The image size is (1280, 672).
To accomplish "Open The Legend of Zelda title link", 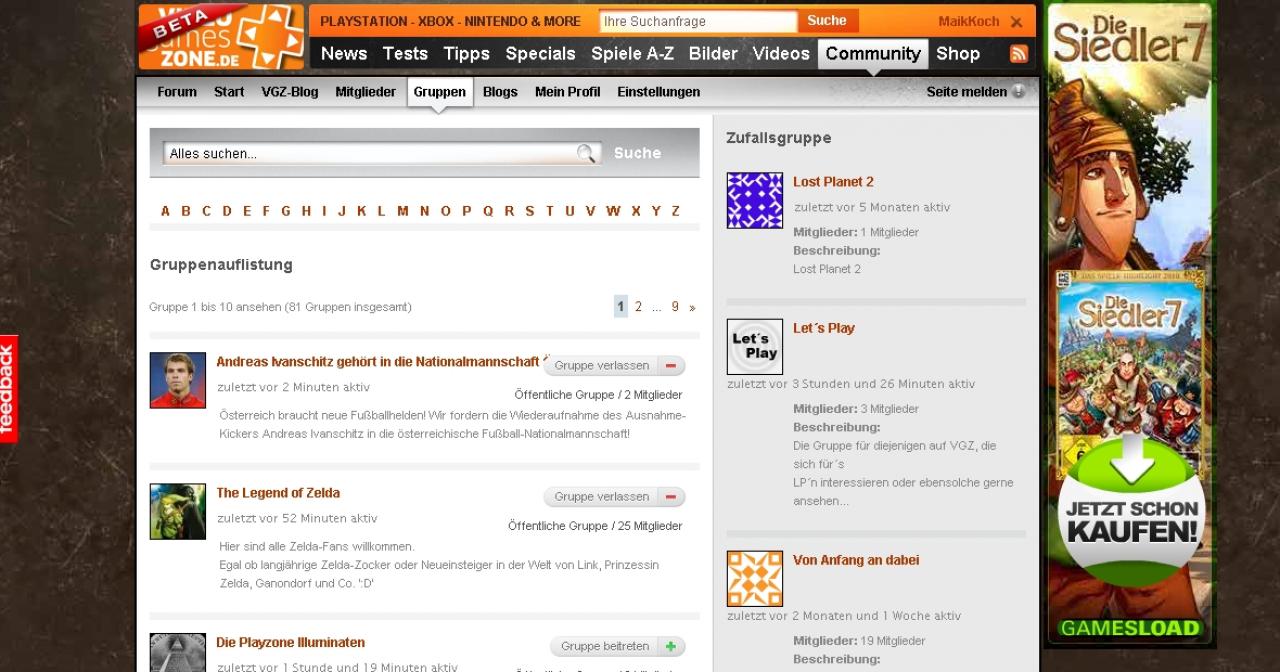I will coord(278,493).
